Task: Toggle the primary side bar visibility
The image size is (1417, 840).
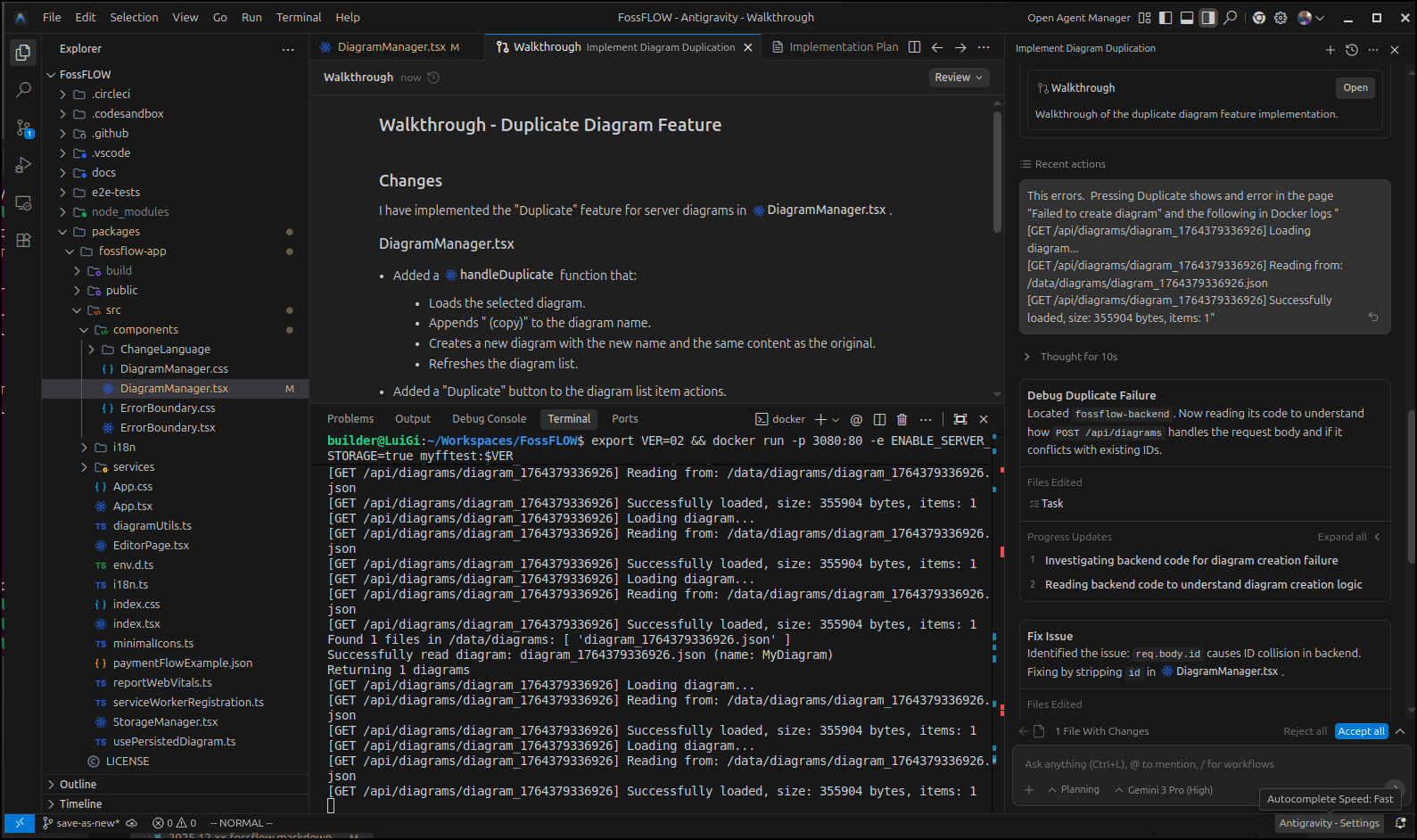Action: (x=1166, y=18)
